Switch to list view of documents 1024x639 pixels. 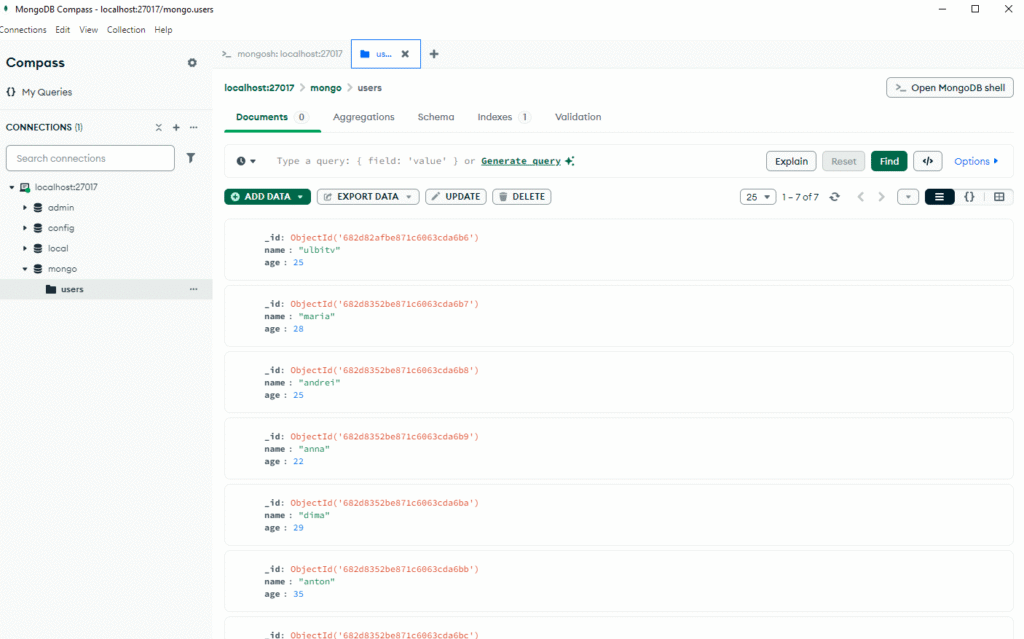pos(940,197)
